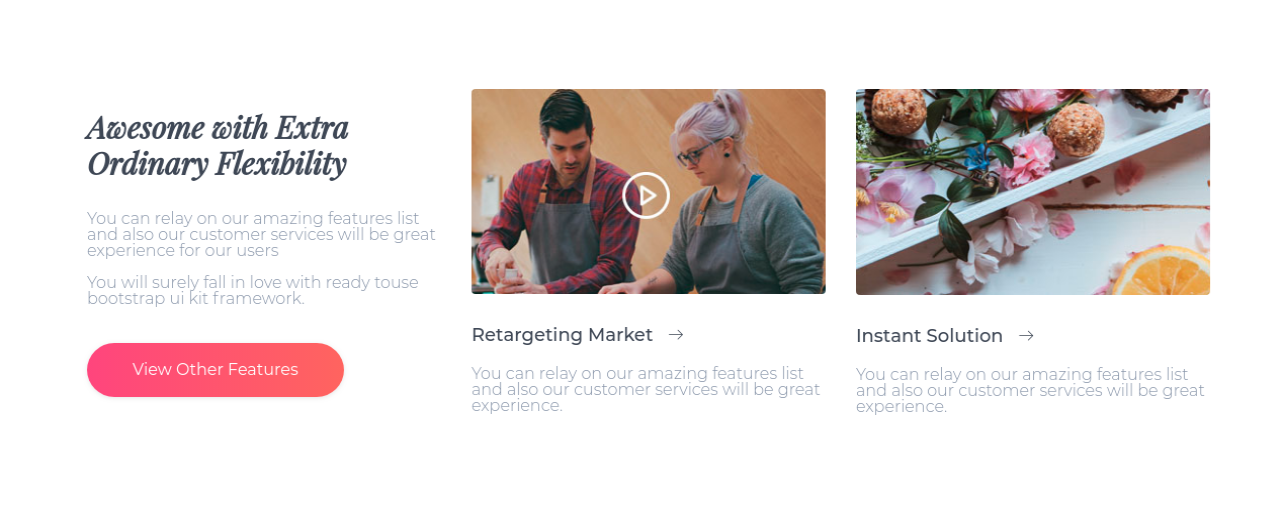
Task: Click the View Other Features button
Action: (215, 370)
